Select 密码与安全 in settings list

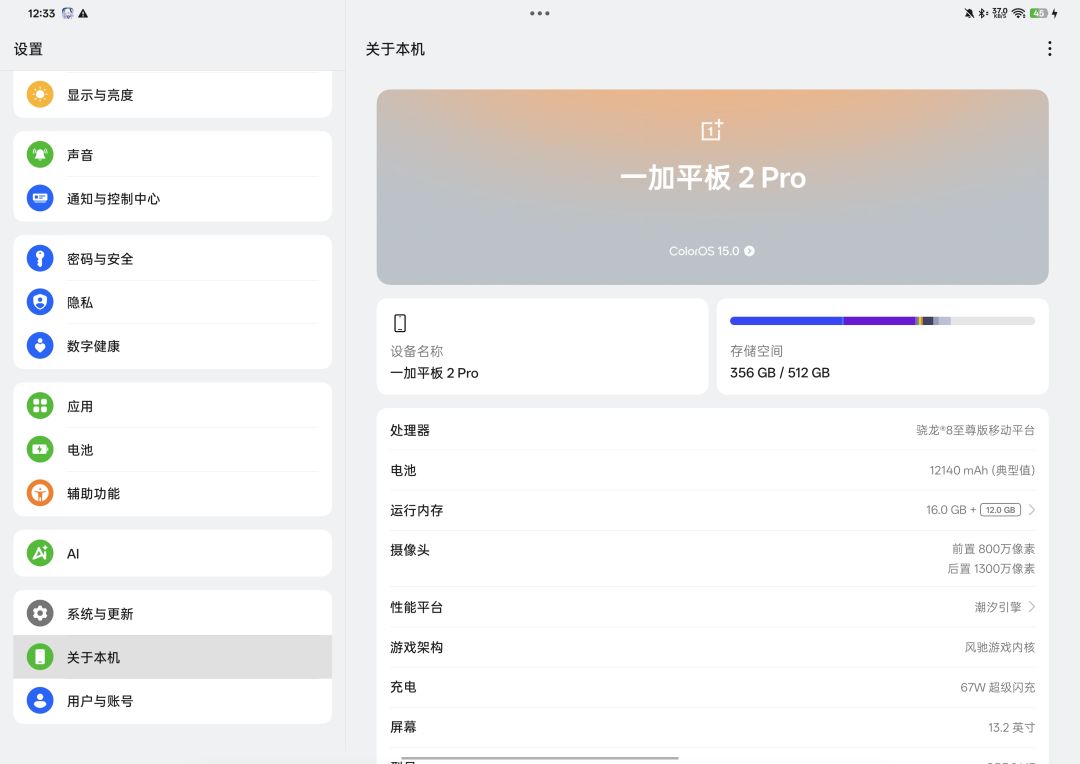[x=172, y=258]
